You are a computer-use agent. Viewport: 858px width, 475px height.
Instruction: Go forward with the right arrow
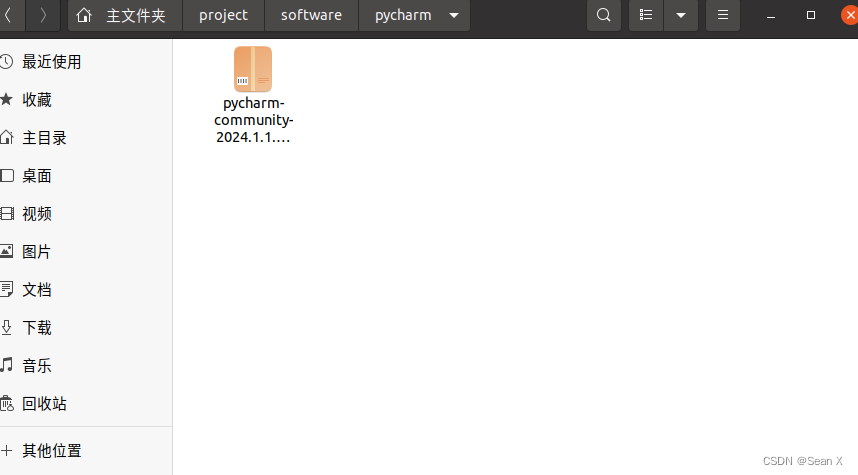(43, 15)
